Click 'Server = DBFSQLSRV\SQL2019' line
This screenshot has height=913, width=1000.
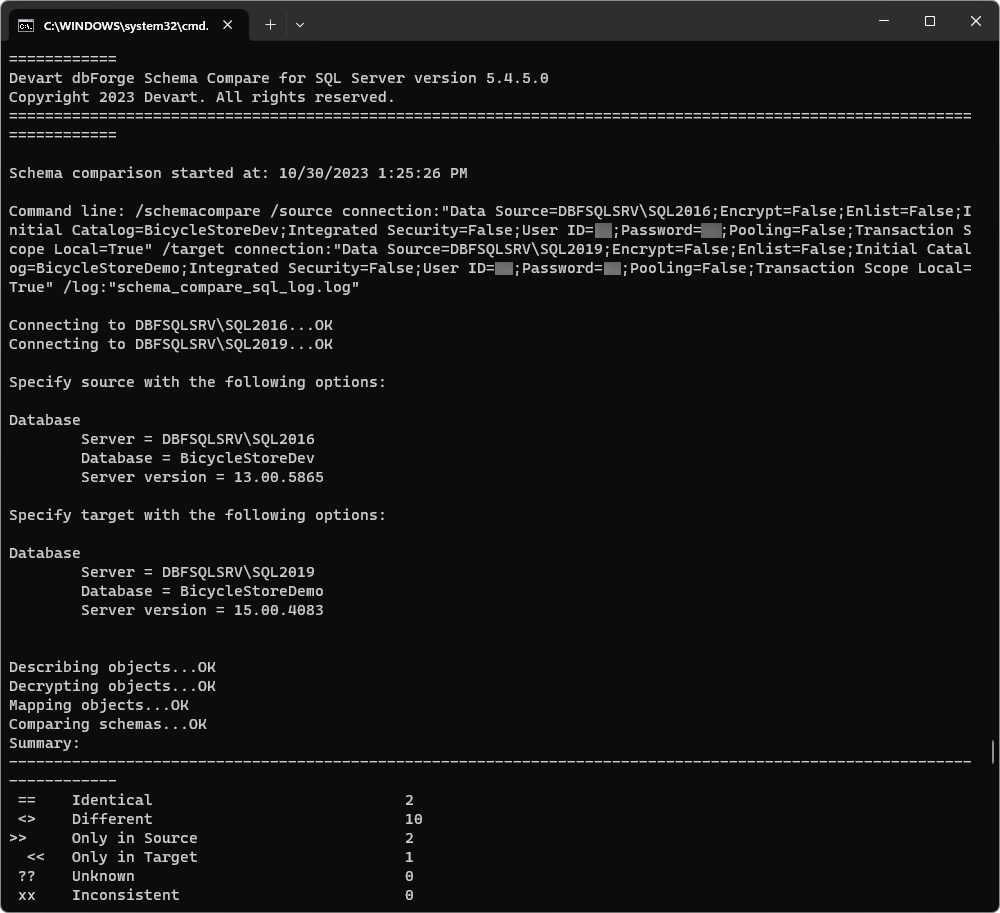pos(198,572)
